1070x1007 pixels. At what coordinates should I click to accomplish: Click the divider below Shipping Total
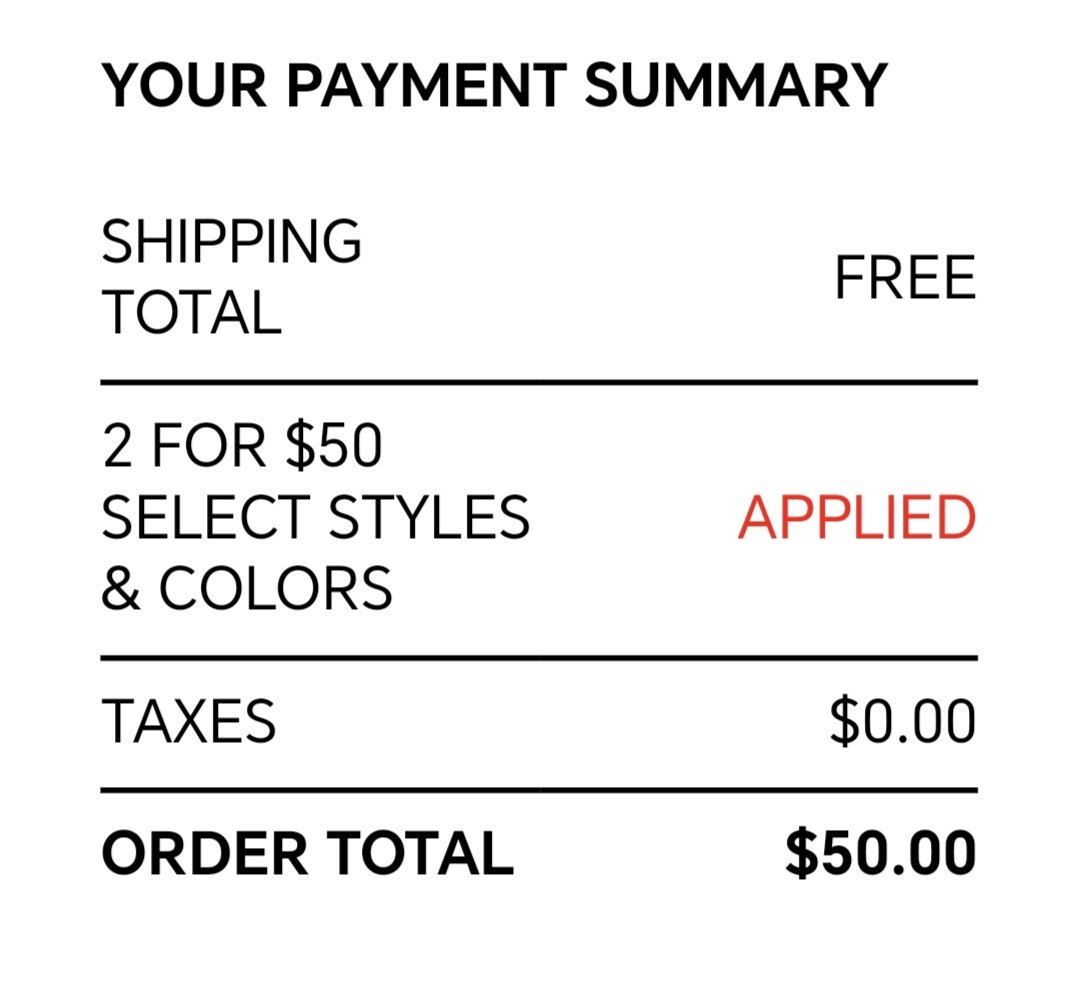(x=539, y=382)
